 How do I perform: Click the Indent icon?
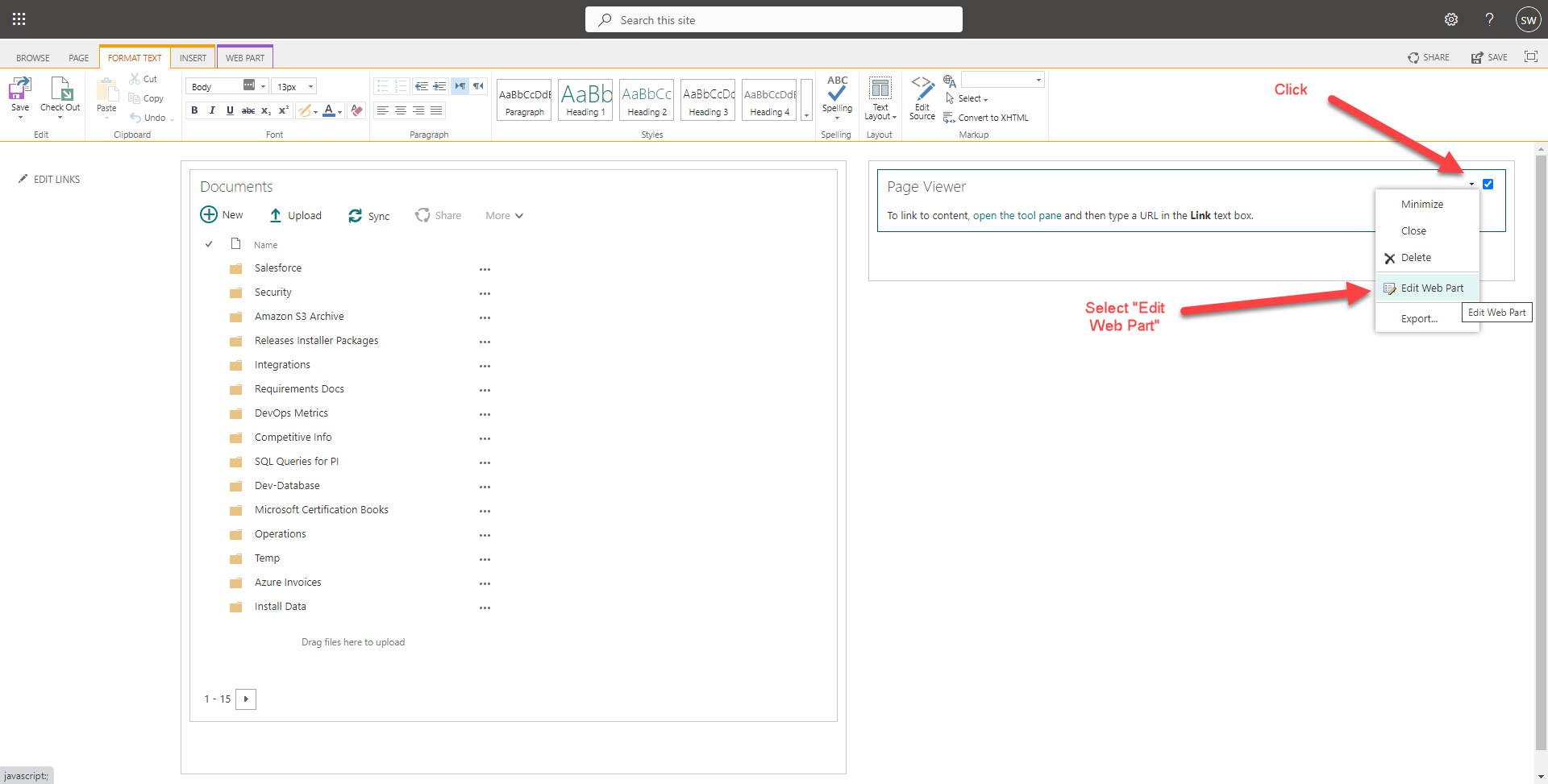(439, 86)
